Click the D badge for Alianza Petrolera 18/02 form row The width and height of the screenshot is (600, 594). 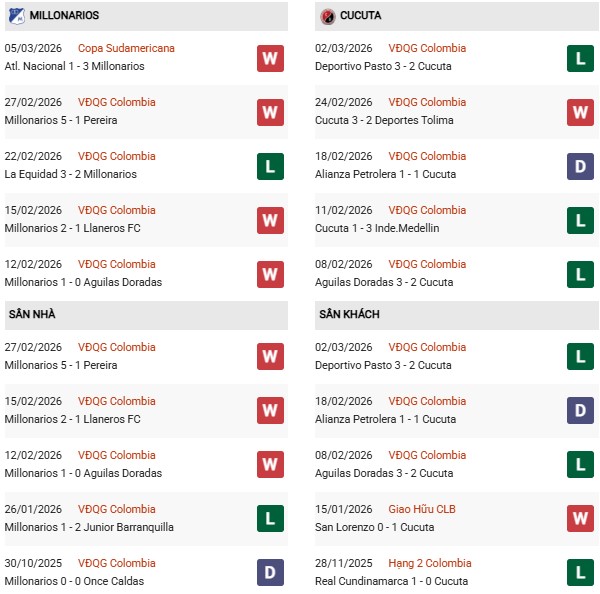(581, 166)
